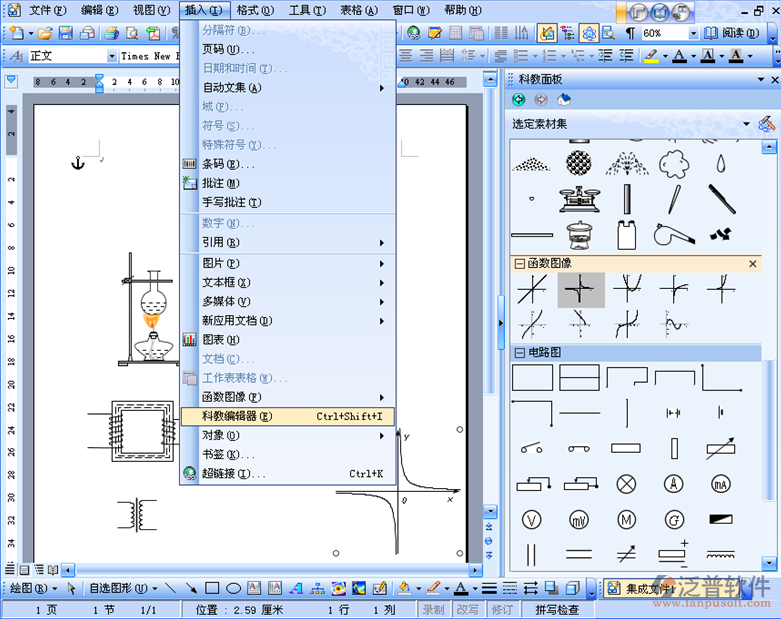The width and height of the screenshot is (781, 619).
Task: Toggle 拼写检查 spell check in status bar
Action: point(556,609)
